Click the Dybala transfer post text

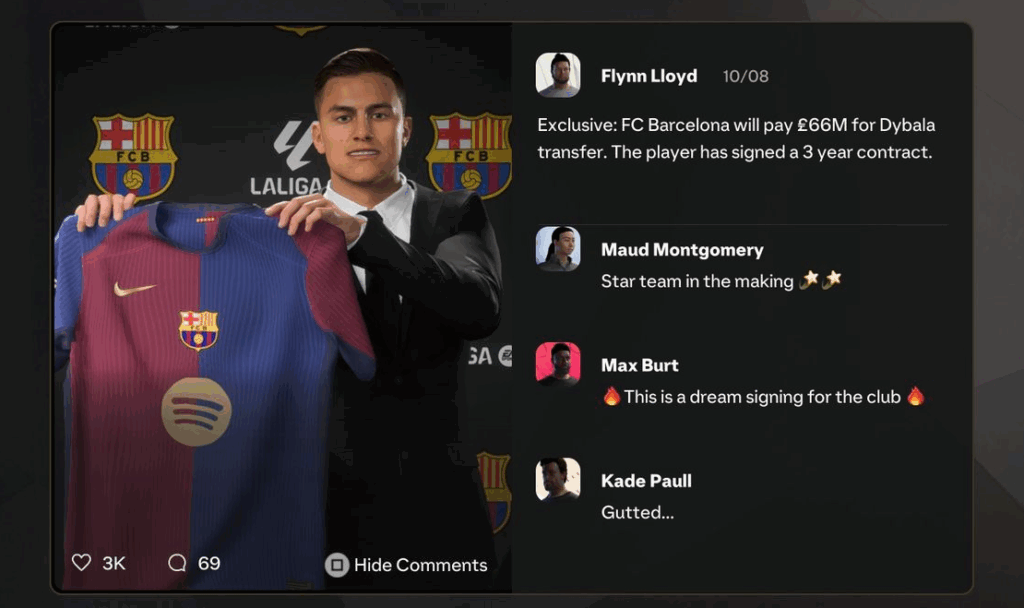[x=736, y=138]
